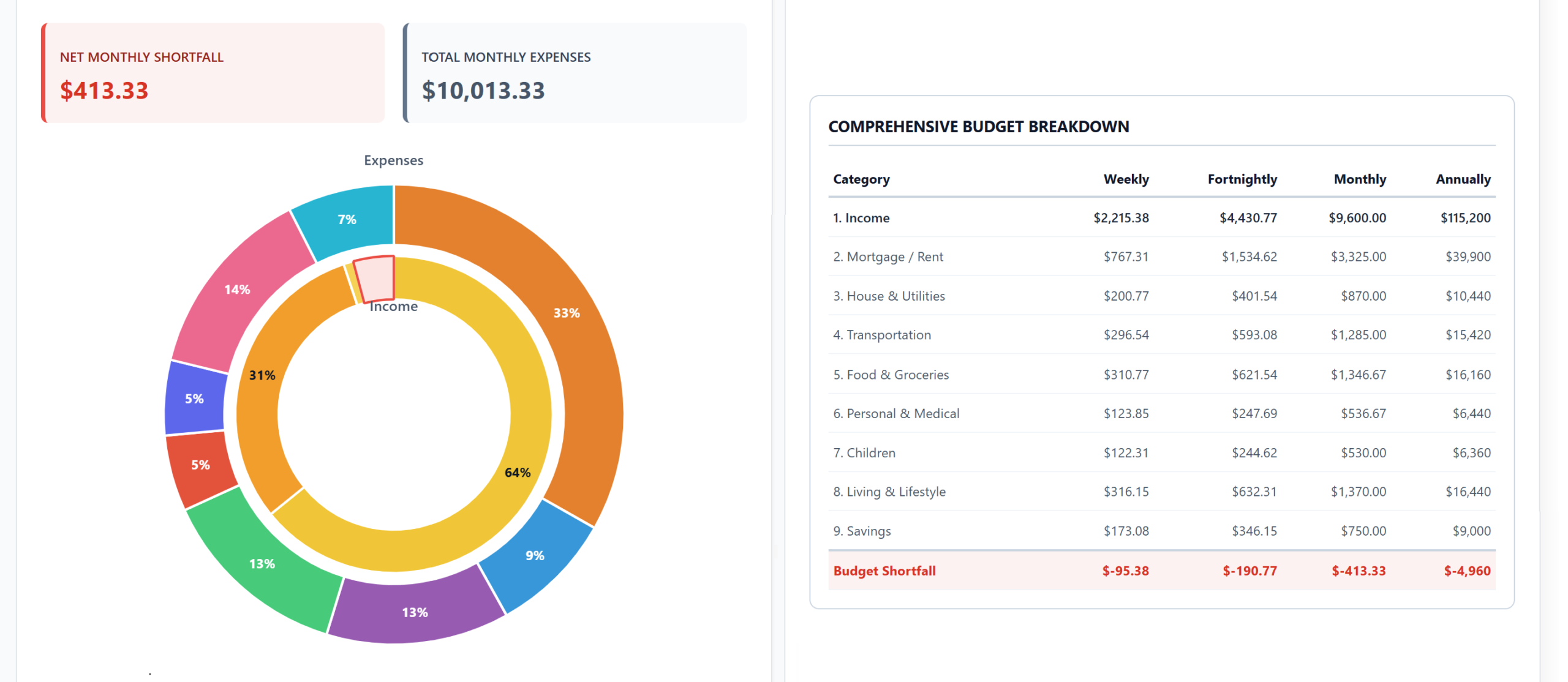This screenshot has width=1568, height=682.
Task: Click the Monthly column header
Action: 1360,179
